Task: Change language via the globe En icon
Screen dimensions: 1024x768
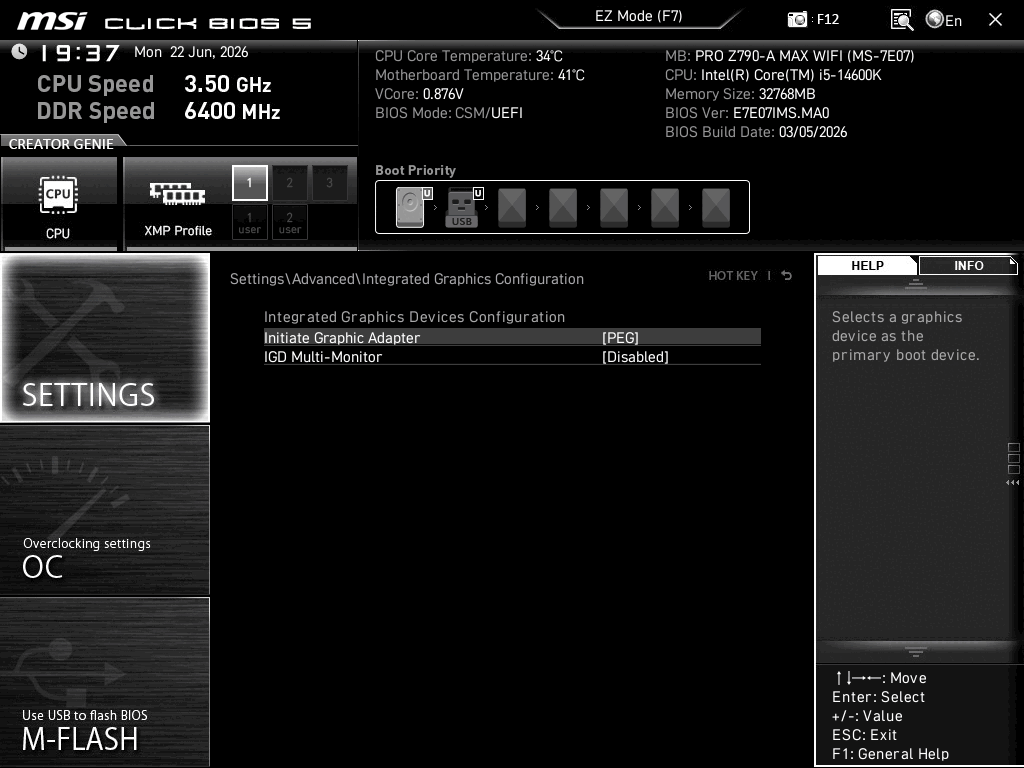Action: click(944, 20)
